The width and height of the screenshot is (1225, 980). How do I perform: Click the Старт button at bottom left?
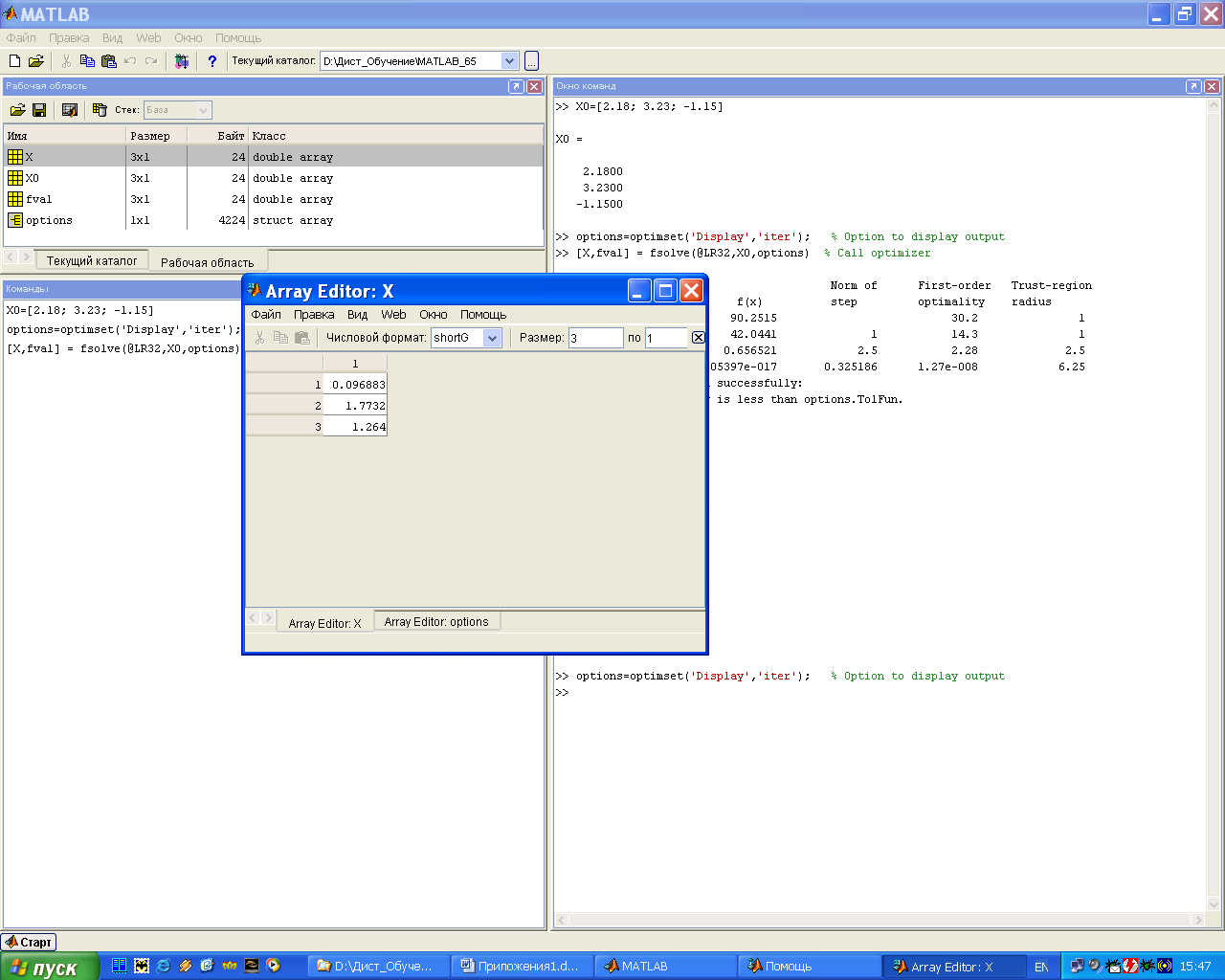coord(29,943)
